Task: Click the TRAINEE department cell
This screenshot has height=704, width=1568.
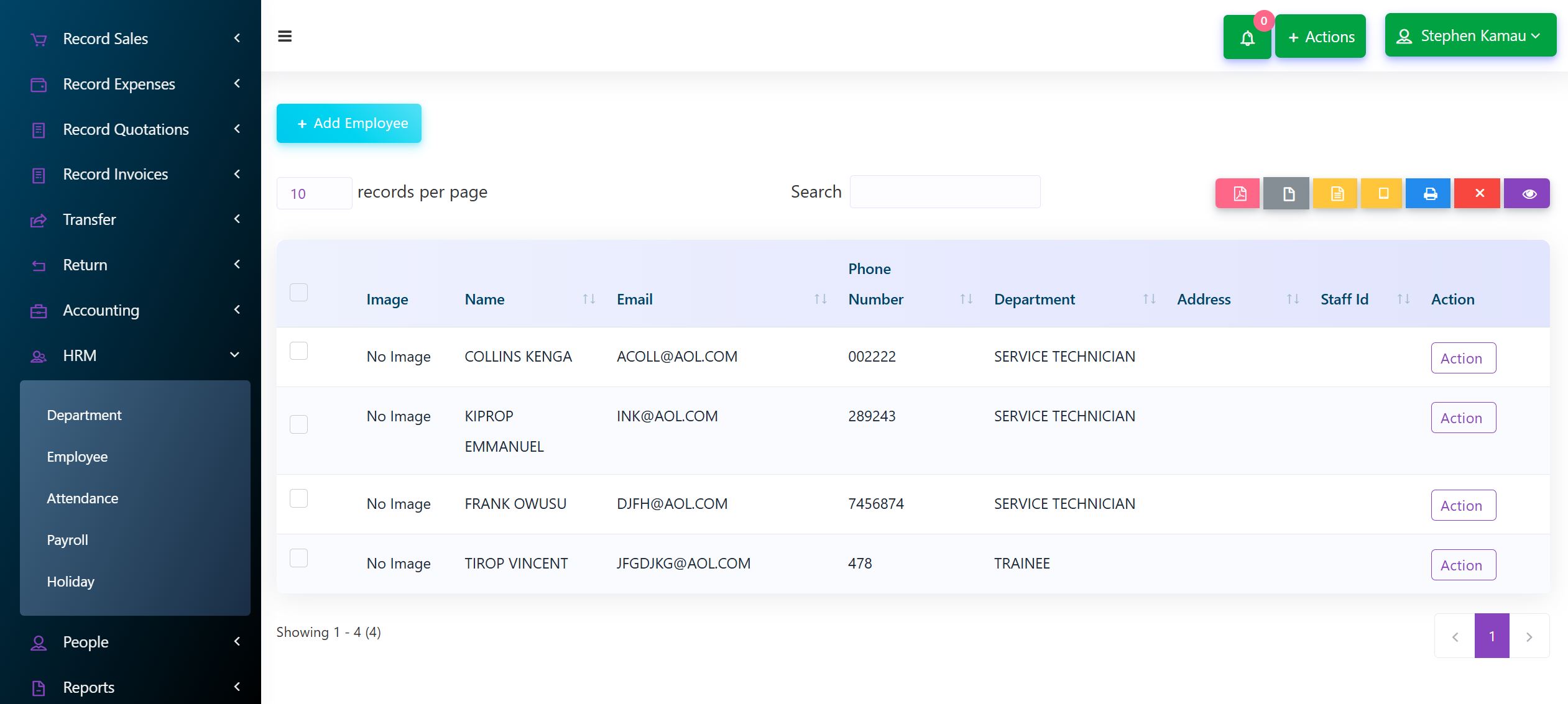Action: 1022,564
